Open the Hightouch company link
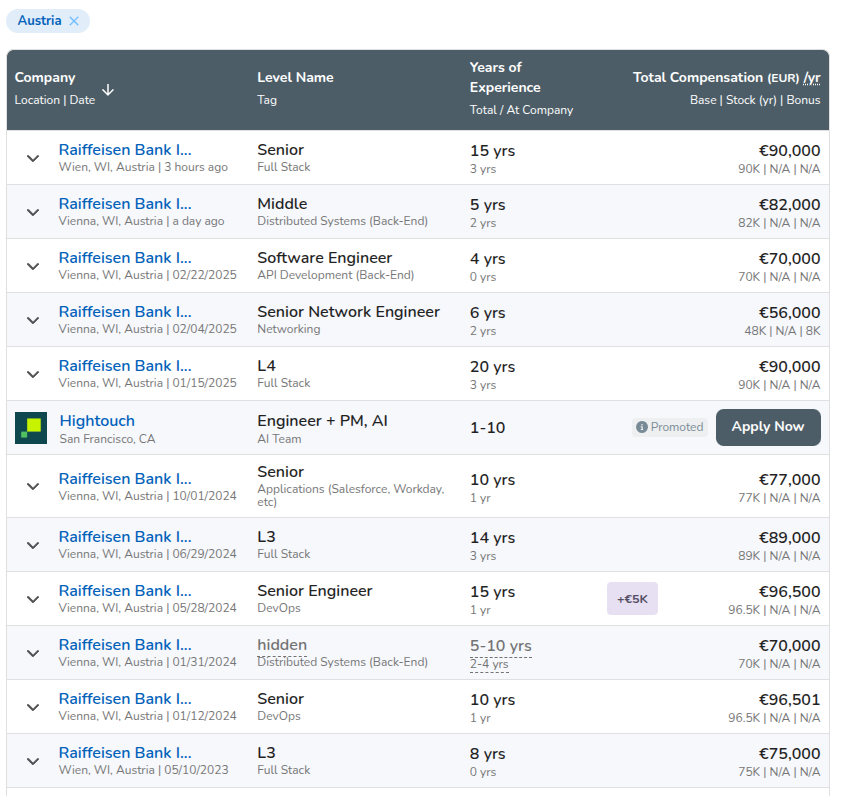The width and height of the screenshot is (841, 796). click(x=97, y=421)
